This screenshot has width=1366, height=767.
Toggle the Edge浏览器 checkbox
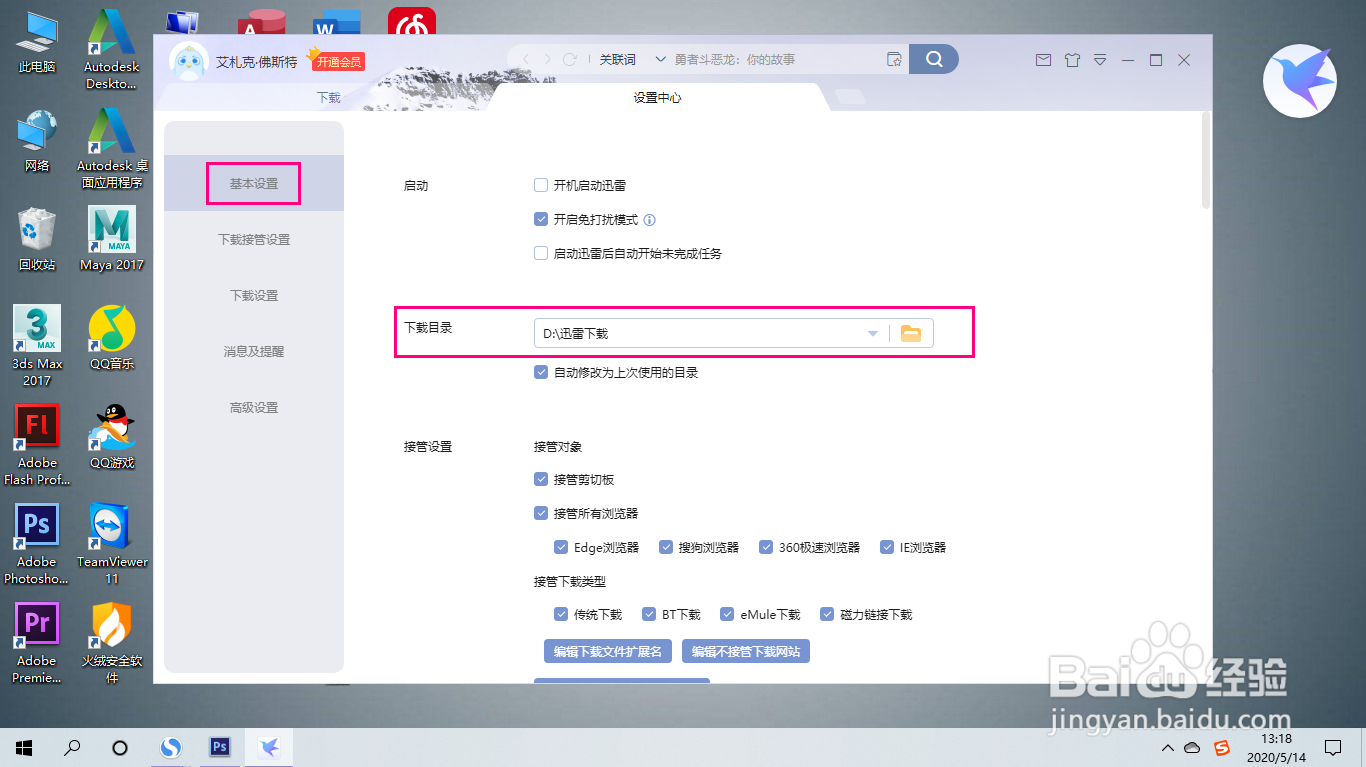click(x=561, y=547)
